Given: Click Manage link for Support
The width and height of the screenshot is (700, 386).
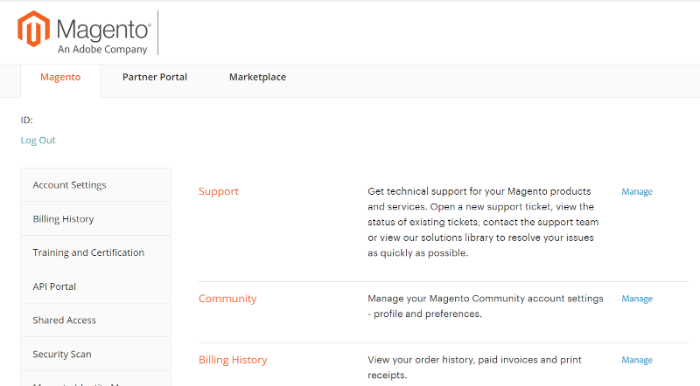Looking at the screenshot, I should tap(637, 191).
